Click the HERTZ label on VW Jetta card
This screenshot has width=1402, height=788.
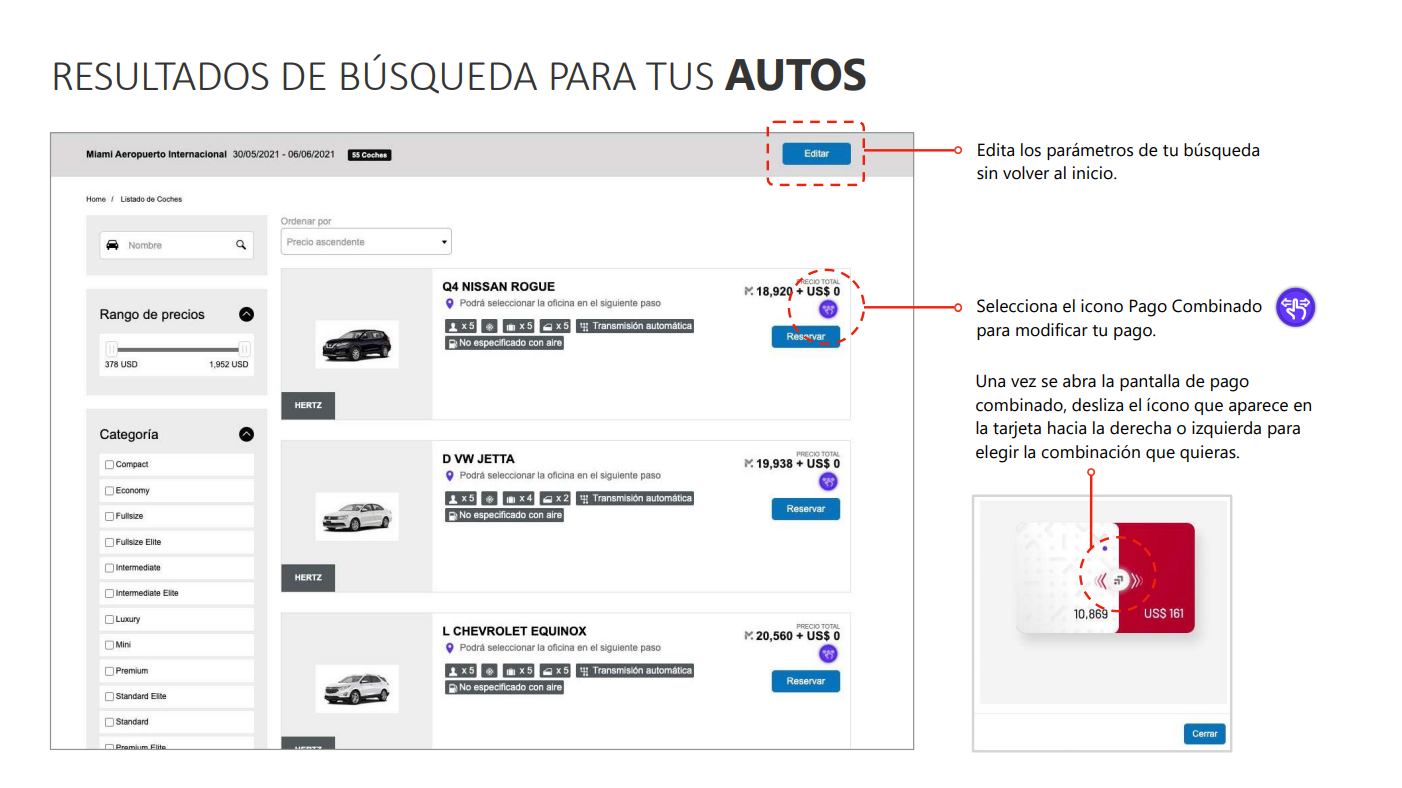(x=308, y=577)
